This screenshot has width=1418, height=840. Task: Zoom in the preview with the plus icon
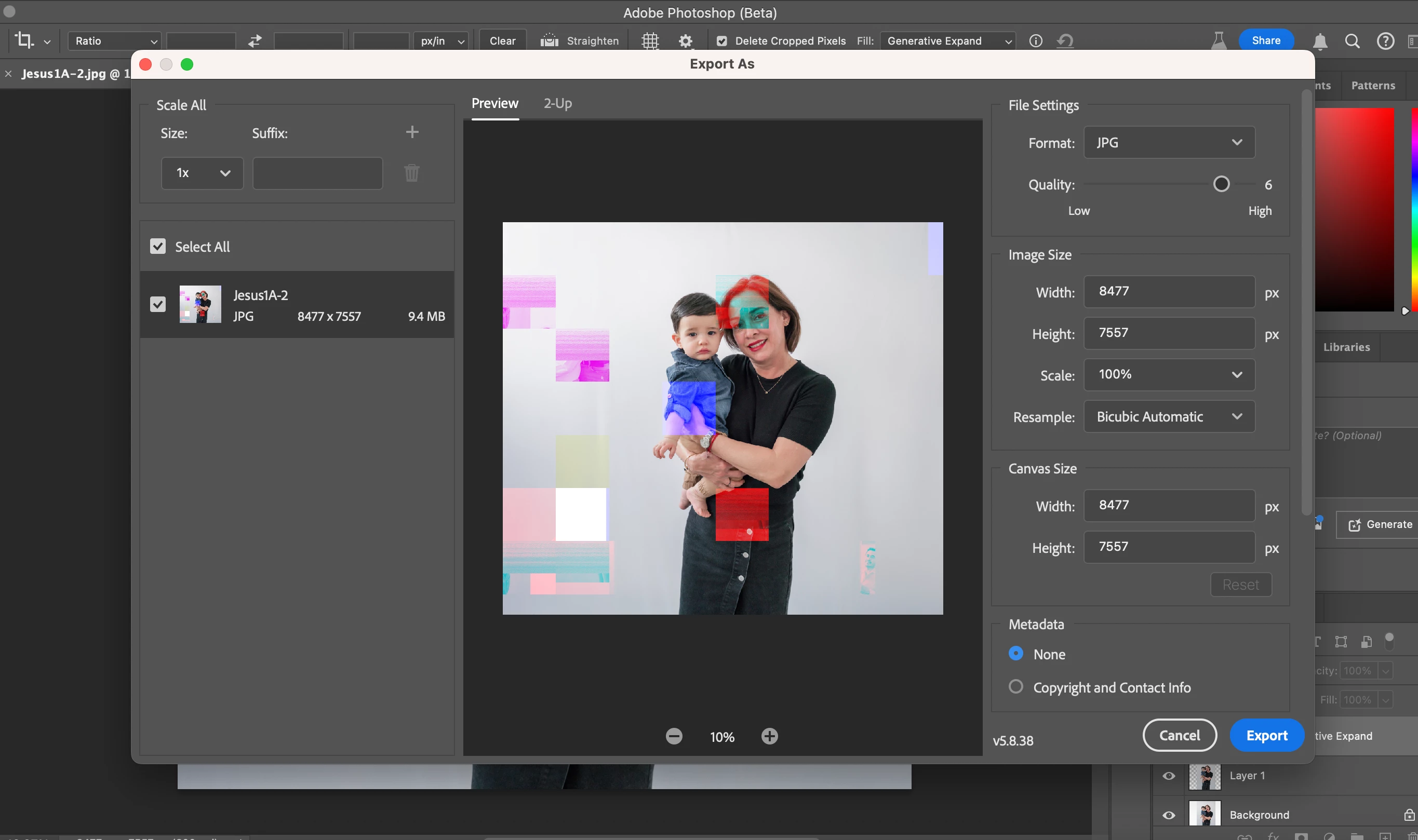[x=769, y=736]
